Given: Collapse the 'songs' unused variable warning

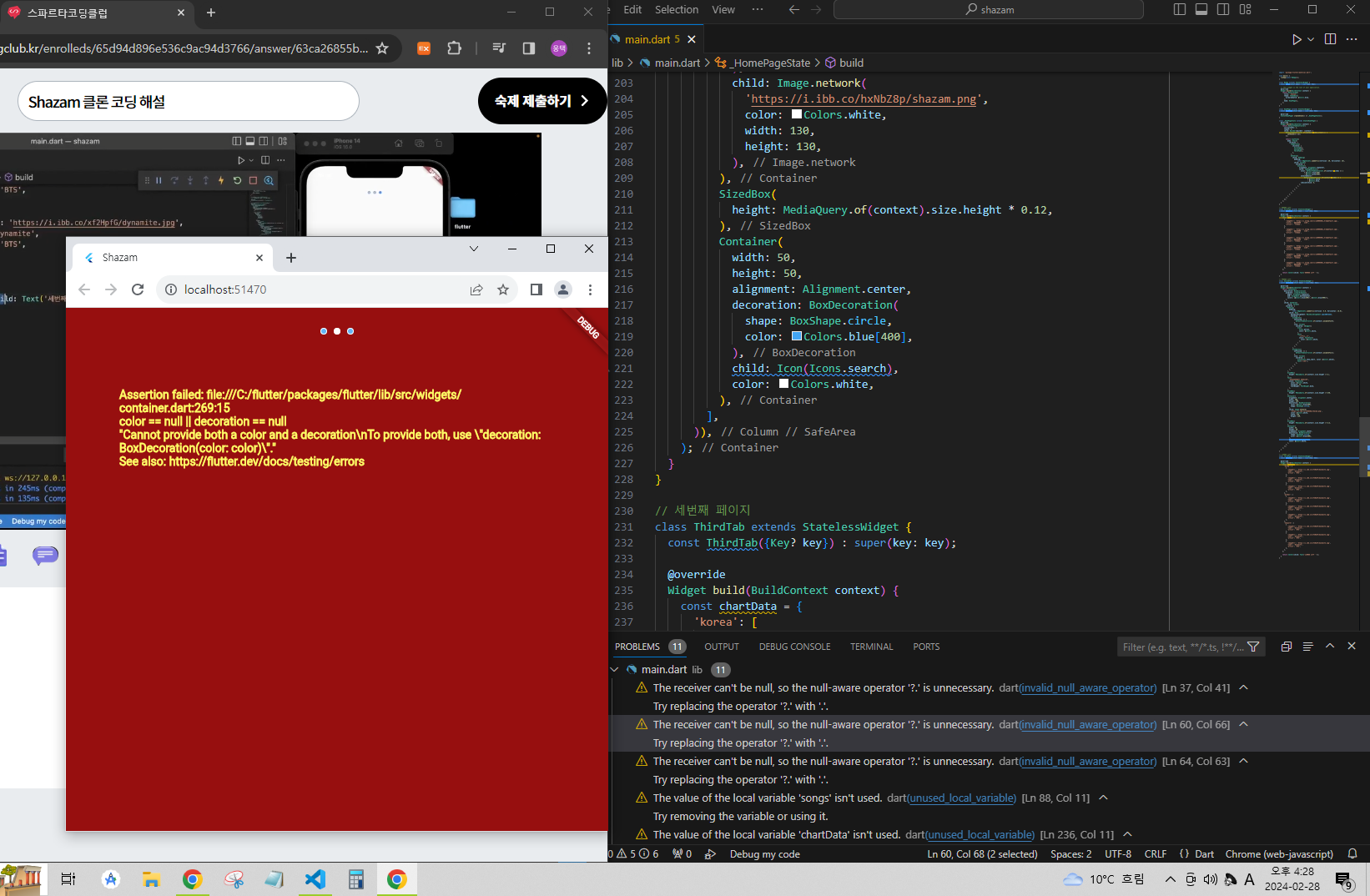Looking at the screenshot, I should click(x=1103, y=798).
